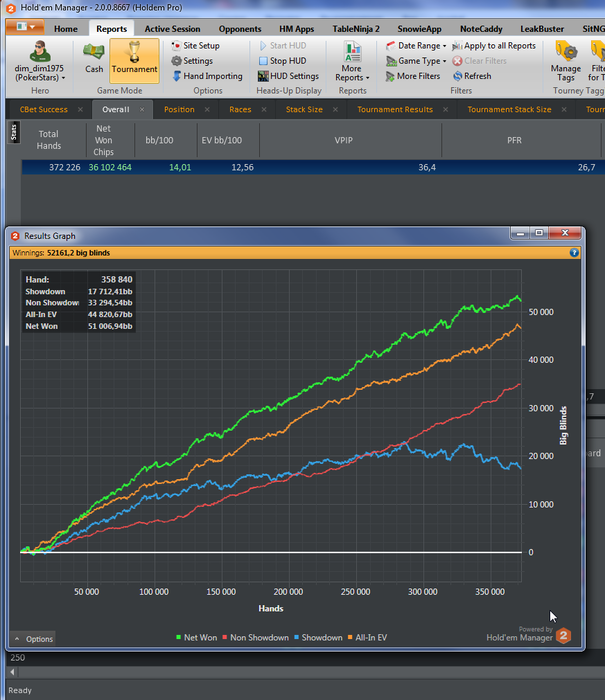Open More Filters

pyautogui.click(x=413, y=76)
